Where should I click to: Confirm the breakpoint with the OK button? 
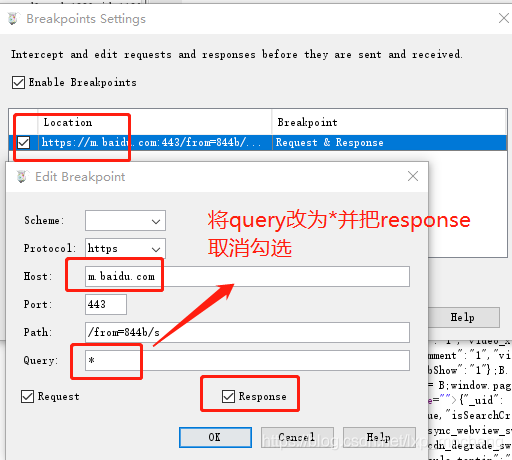coord(215,437)
